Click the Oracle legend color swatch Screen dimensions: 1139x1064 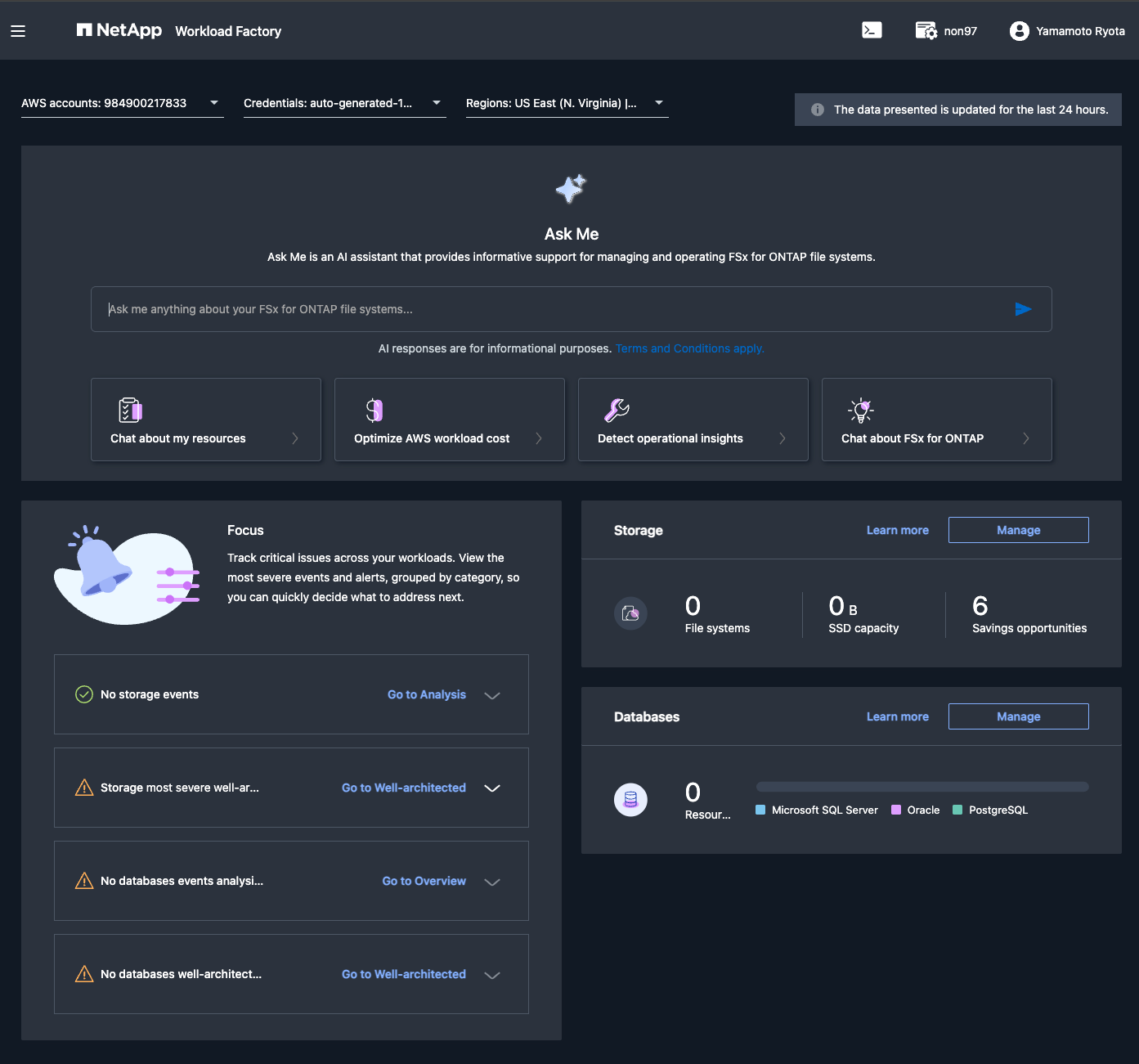[896, 810]
